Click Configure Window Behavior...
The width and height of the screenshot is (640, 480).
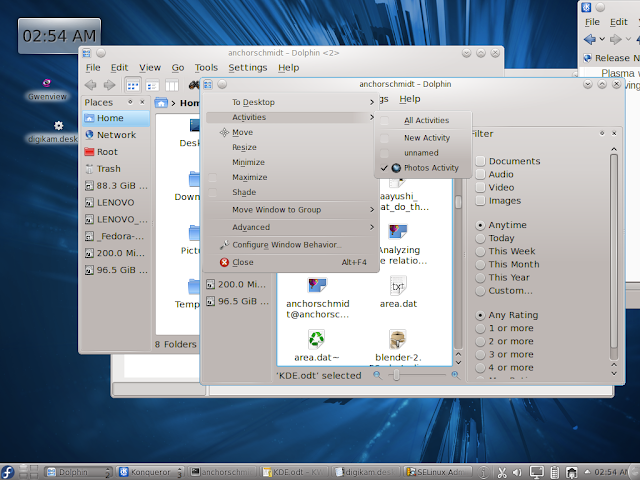coord(290,245)
